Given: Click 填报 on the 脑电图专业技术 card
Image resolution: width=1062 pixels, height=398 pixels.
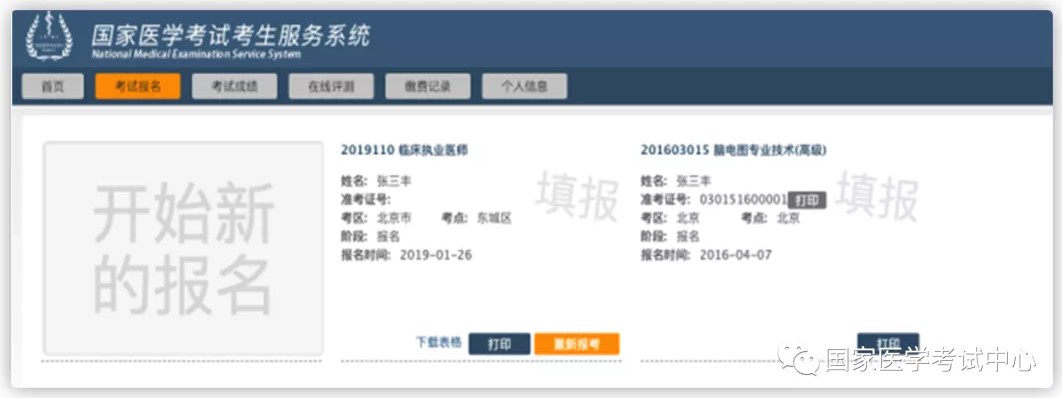Looking at the screenshot, I should pos(877,198).
